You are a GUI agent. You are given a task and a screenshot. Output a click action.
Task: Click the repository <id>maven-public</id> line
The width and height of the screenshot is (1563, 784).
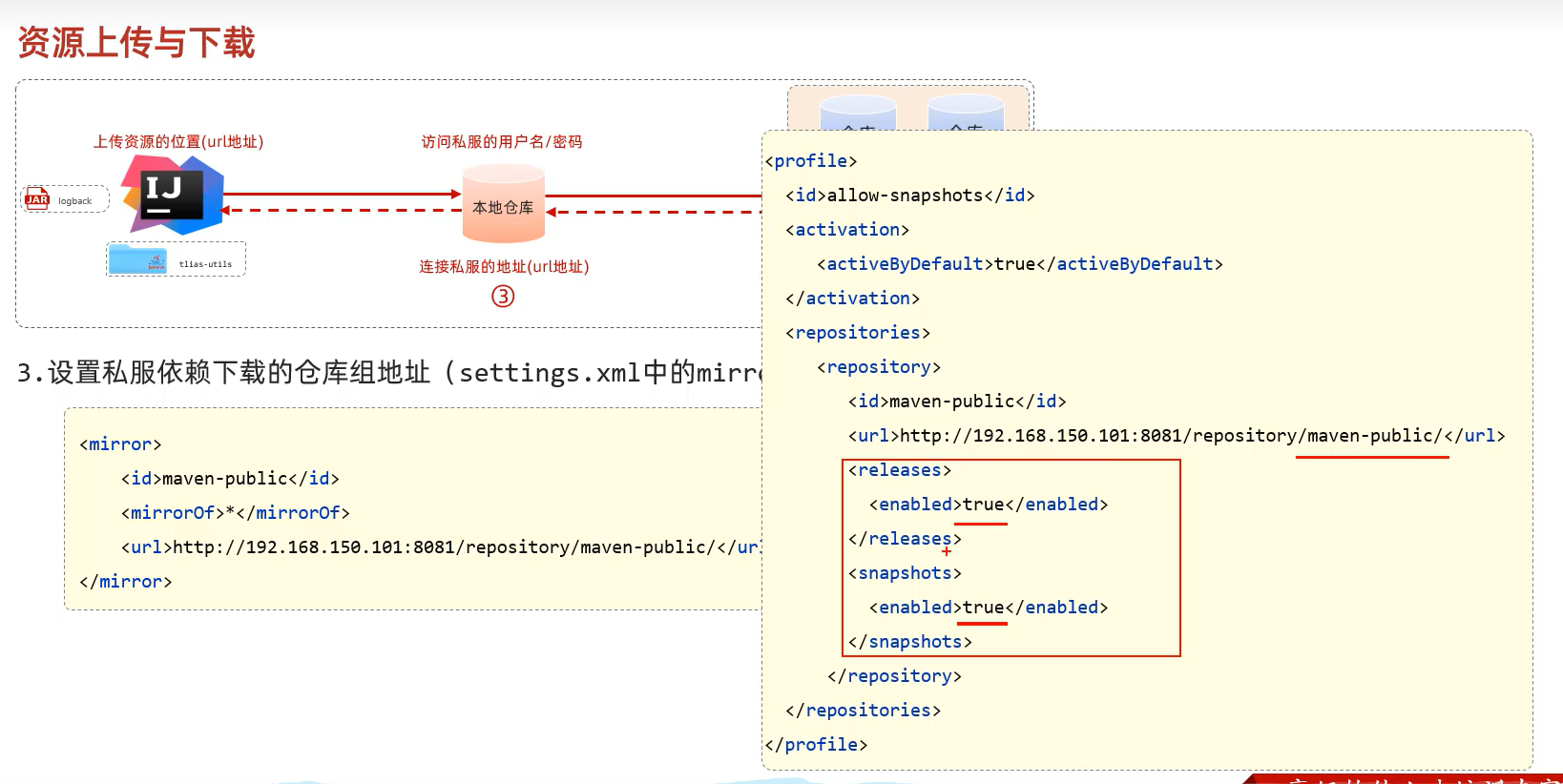click(x=957, y=402)
